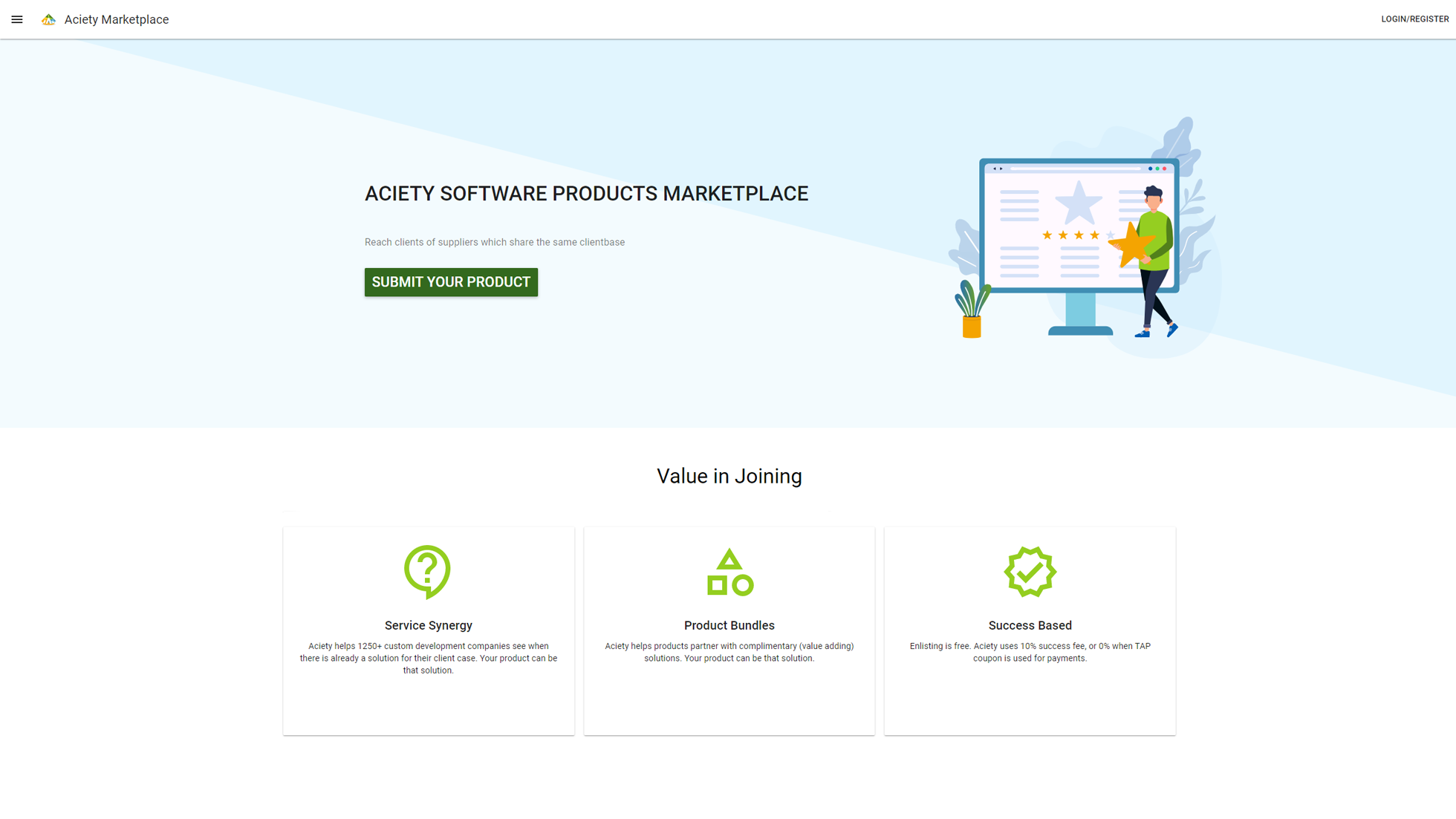Image resolution: width=1456 pixels, height=819 pixels.
Task: Click the Aciety Software Products Marketplace headline
Action: 586,193
